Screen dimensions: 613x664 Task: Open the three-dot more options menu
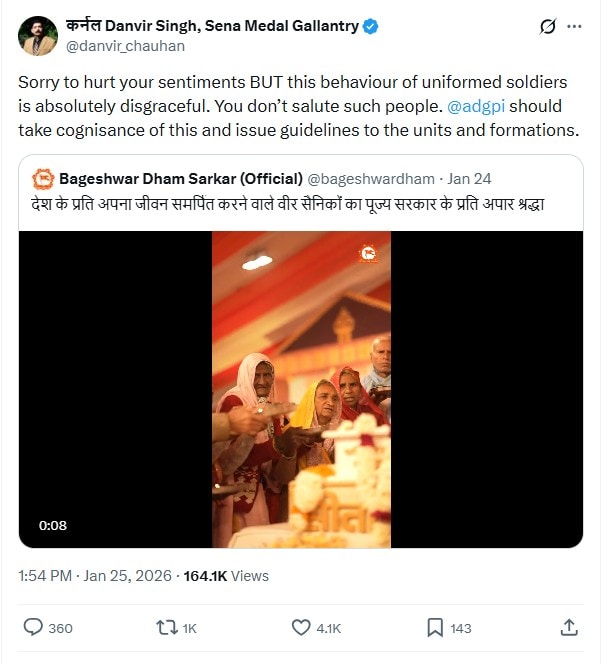[579, 27]
